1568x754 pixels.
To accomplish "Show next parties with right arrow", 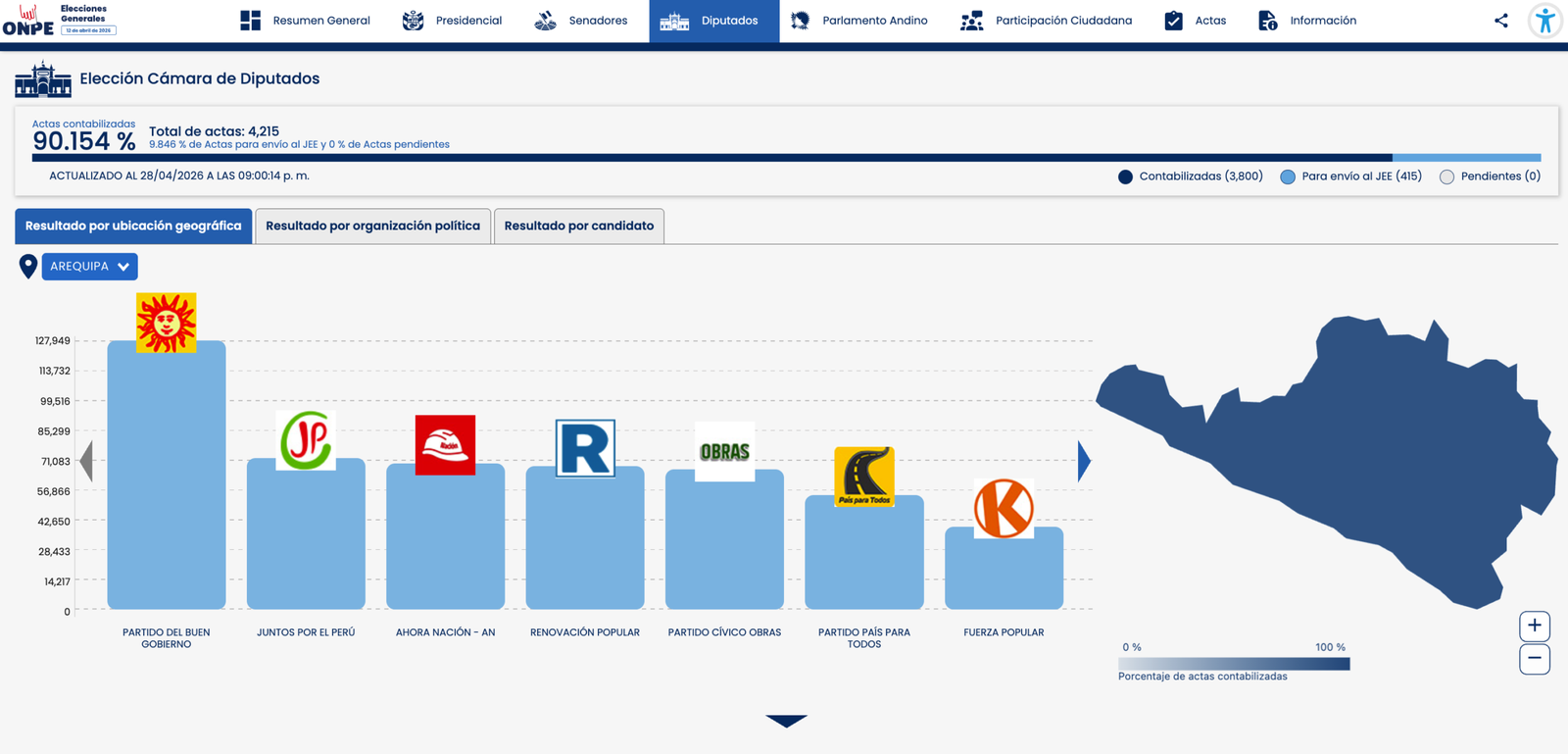I will [1083, 462].
